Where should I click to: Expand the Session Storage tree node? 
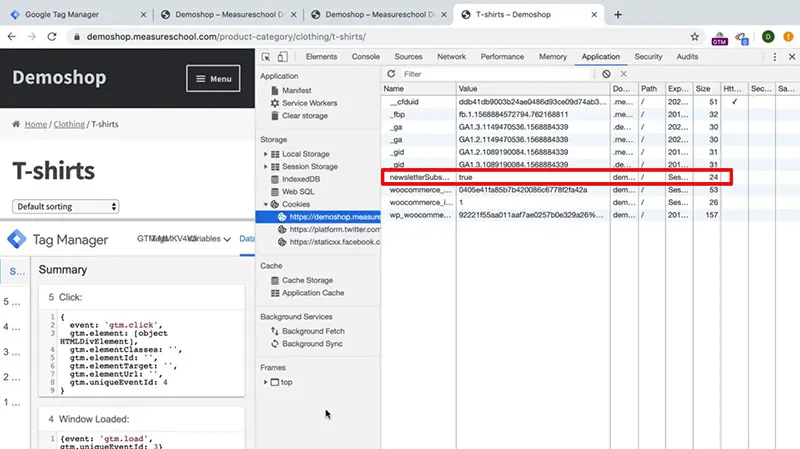pos(265,167)
